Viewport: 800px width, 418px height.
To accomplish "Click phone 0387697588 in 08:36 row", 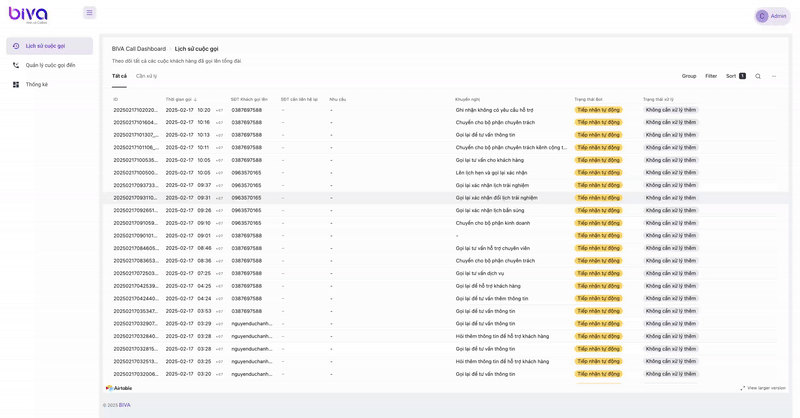I will [246, 261].
